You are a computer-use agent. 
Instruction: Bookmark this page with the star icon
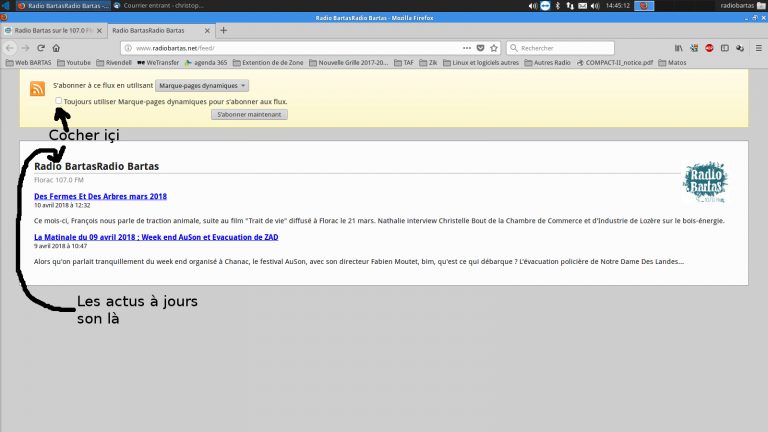[x=494, y=48]
